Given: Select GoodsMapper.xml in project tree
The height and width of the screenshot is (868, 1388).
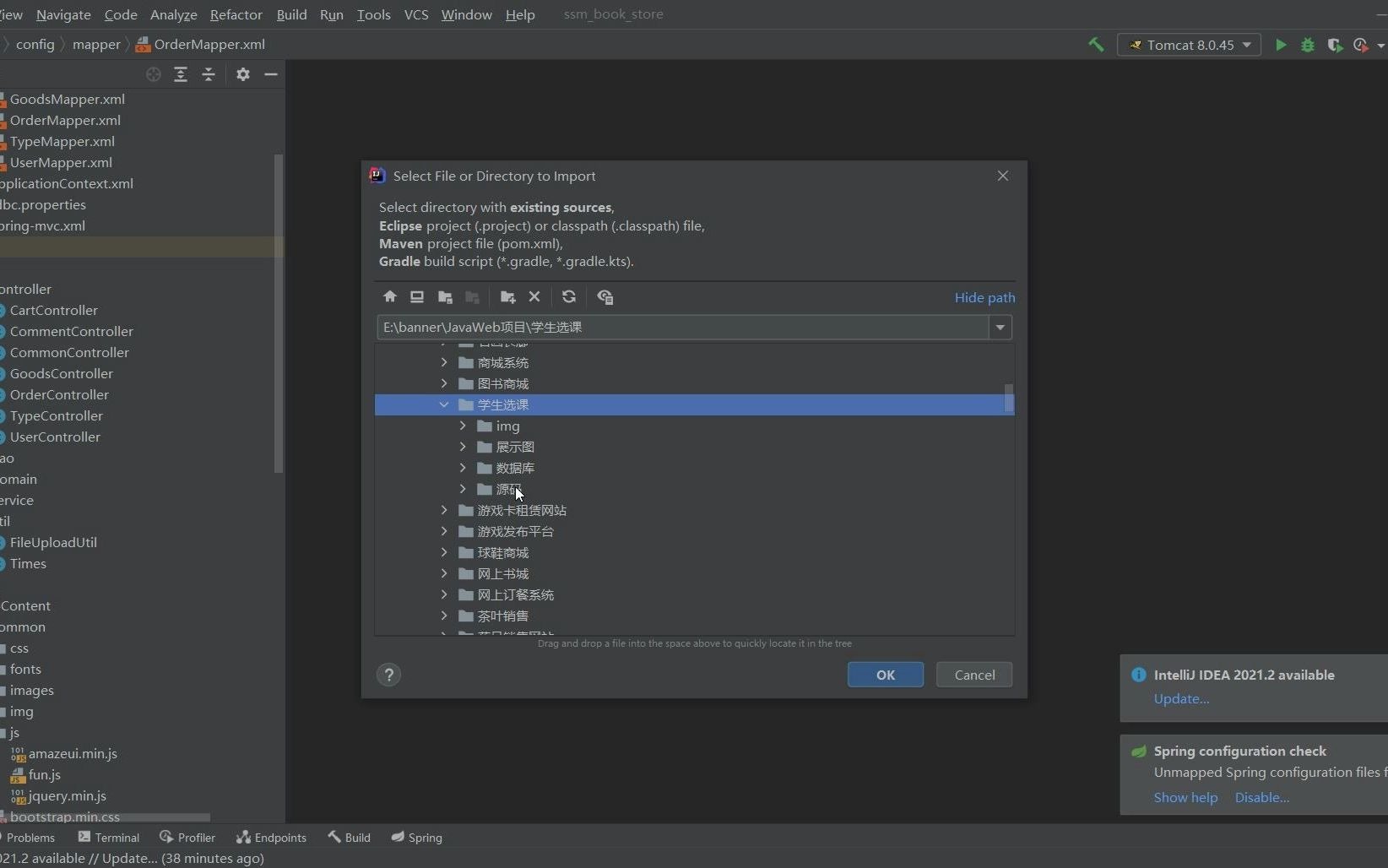Looking at the screenshot, I should point(68,99).
